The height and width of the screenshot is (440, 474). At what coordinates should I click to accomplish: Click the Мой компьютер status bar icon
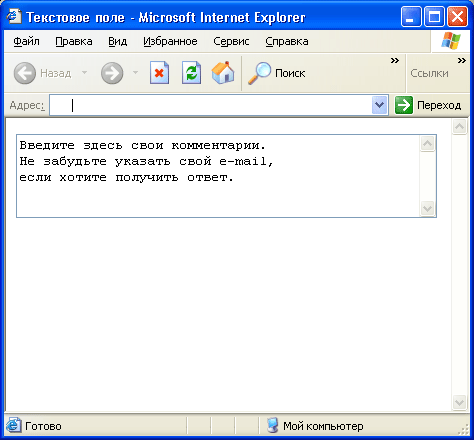pos(272,426)
